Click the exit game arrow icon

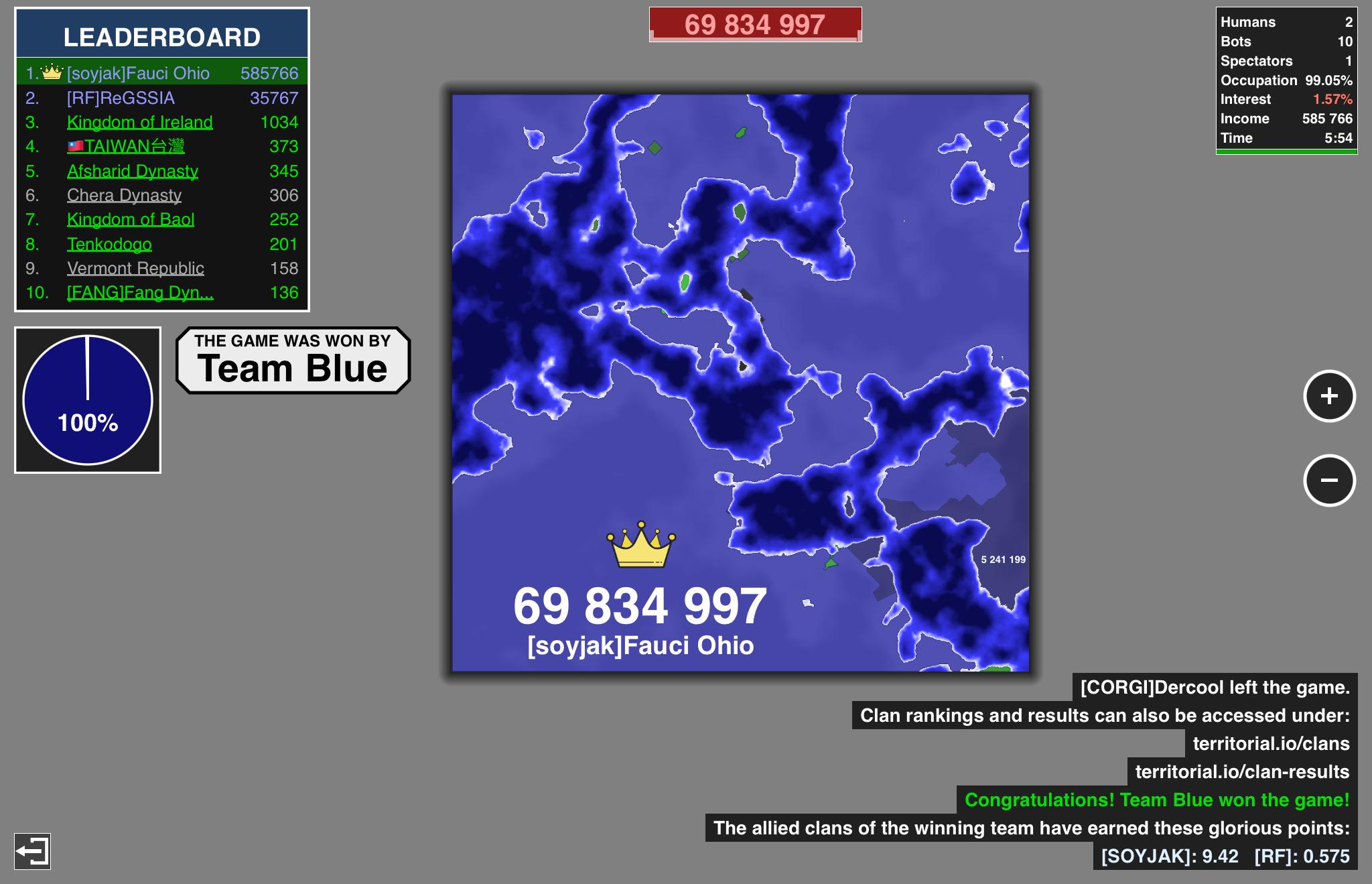coord(32,852)
